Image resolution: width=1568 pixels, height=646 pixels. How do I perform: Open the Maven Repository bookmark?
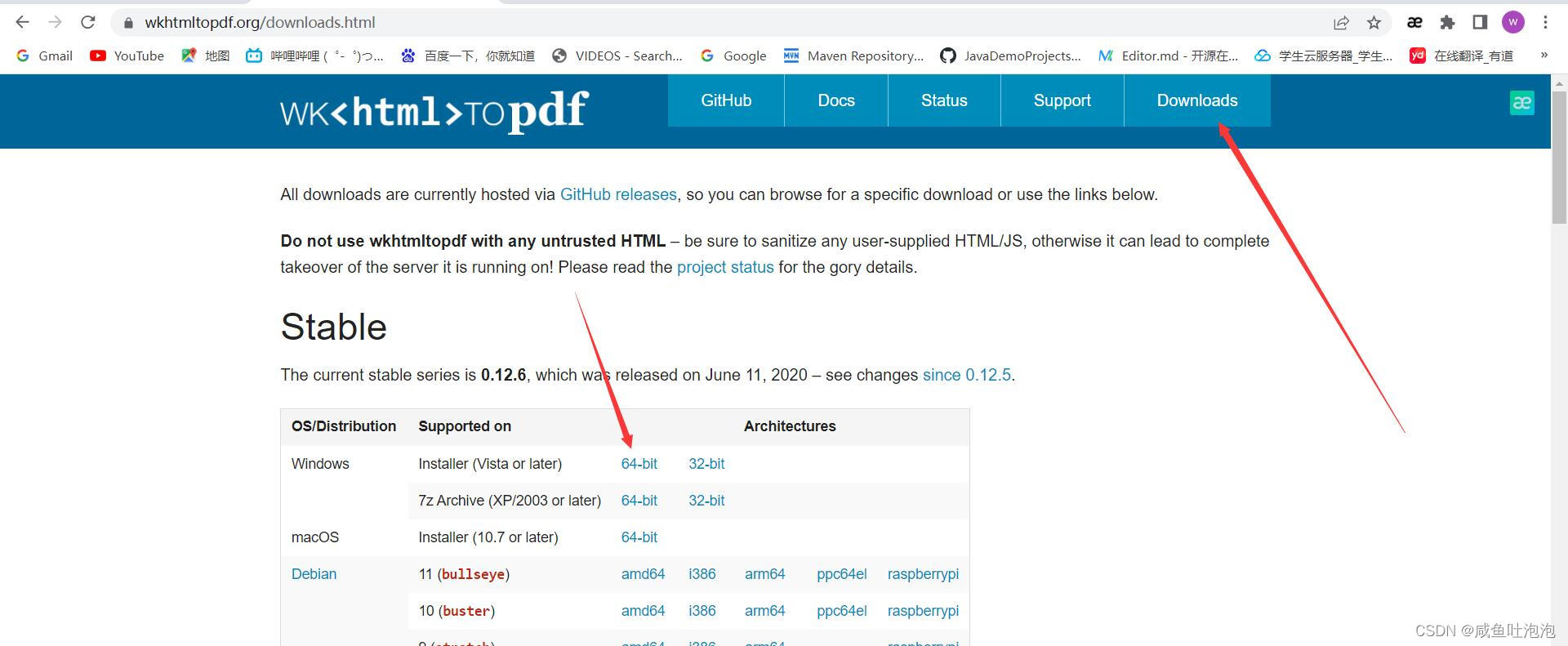tap(853, 56)
